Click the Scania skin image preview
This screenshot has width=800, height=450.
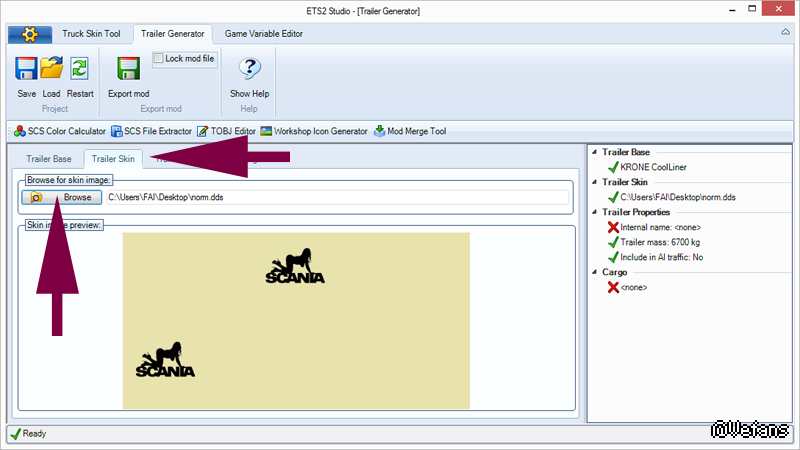point(296,320)
